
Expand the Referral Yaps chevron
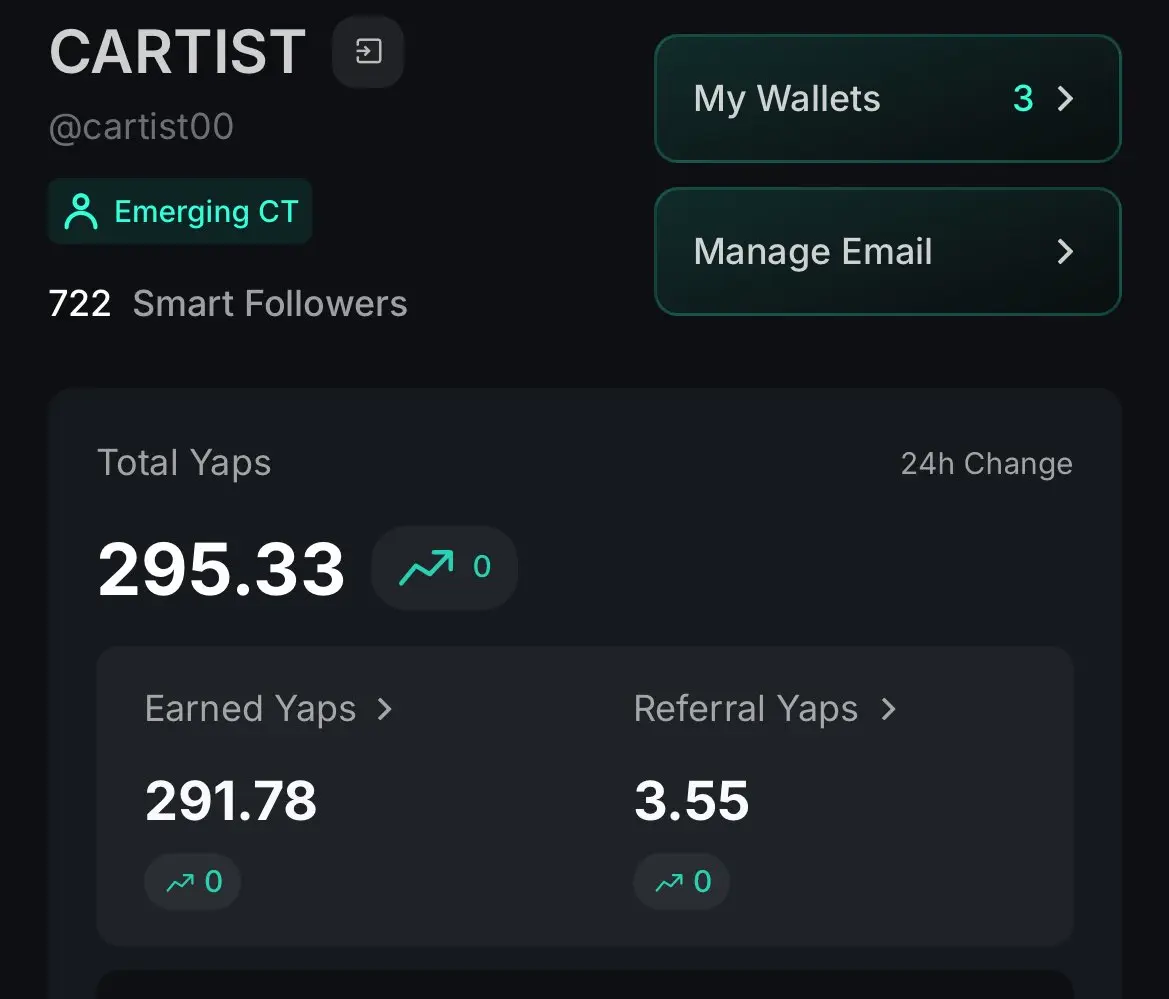(888, 709)
